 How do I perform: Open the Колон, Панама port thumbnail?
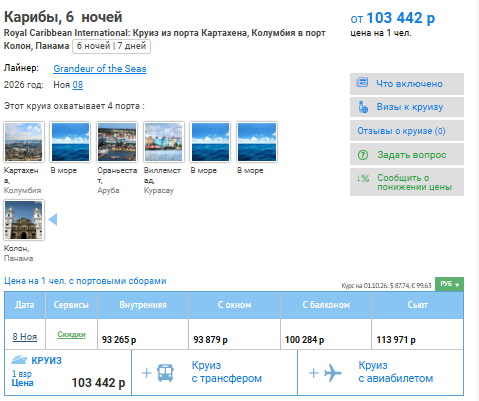click(x=24, y=220)
